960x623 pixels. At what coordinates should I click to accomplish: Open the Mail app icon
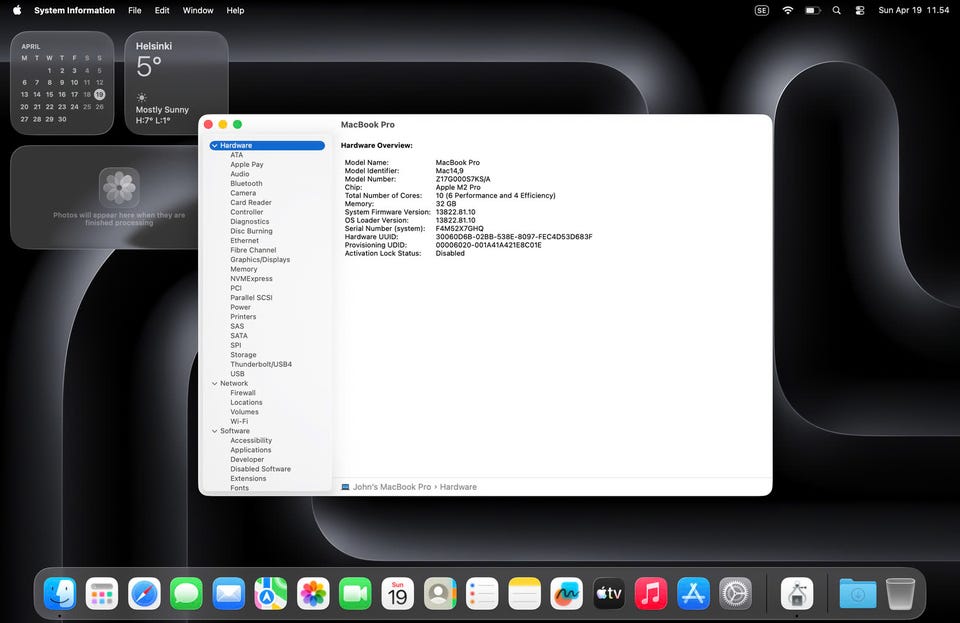(x=228, y=594)
